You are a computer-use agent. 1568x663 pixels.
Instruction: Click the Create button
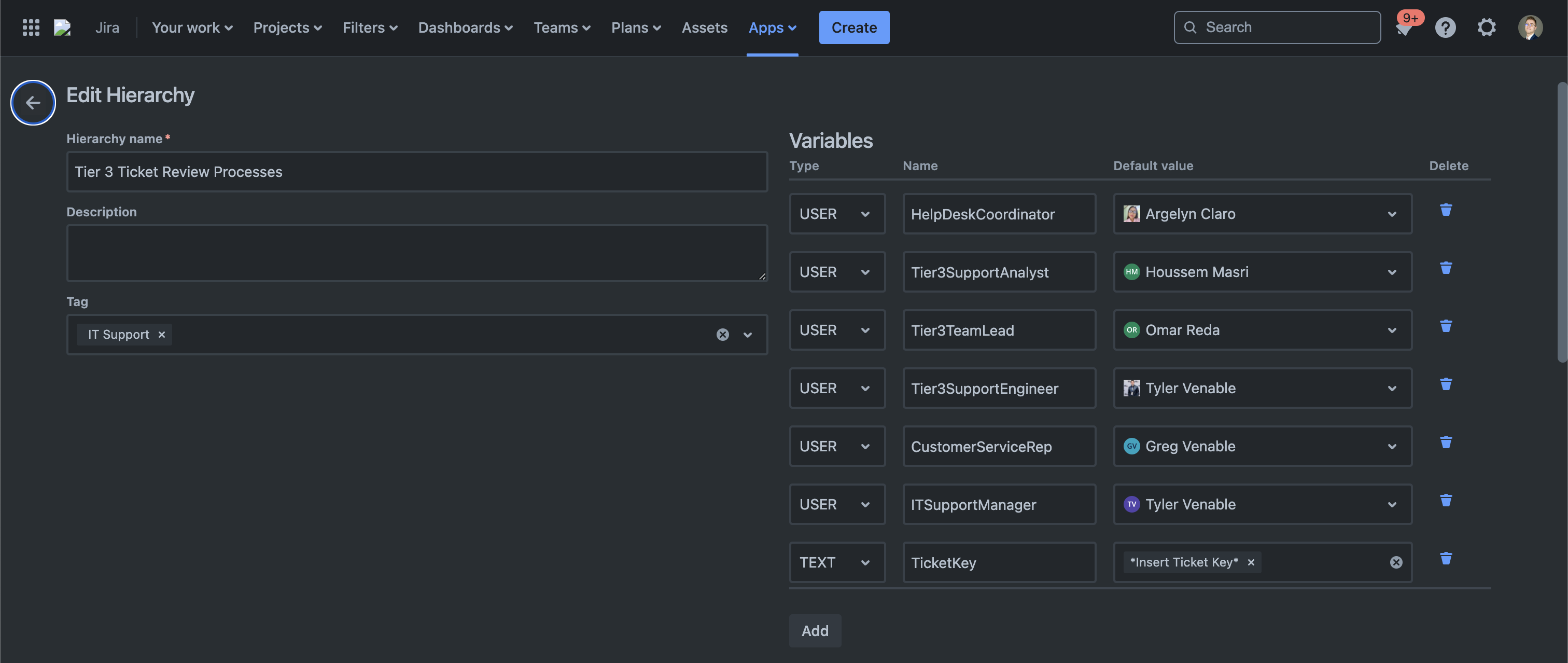point(853,27)
